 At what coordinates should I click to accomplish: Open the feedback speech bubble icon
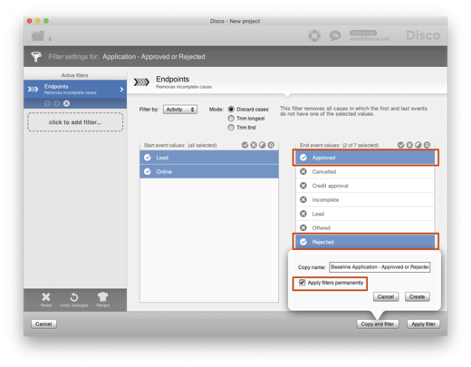tap(335, 35)
